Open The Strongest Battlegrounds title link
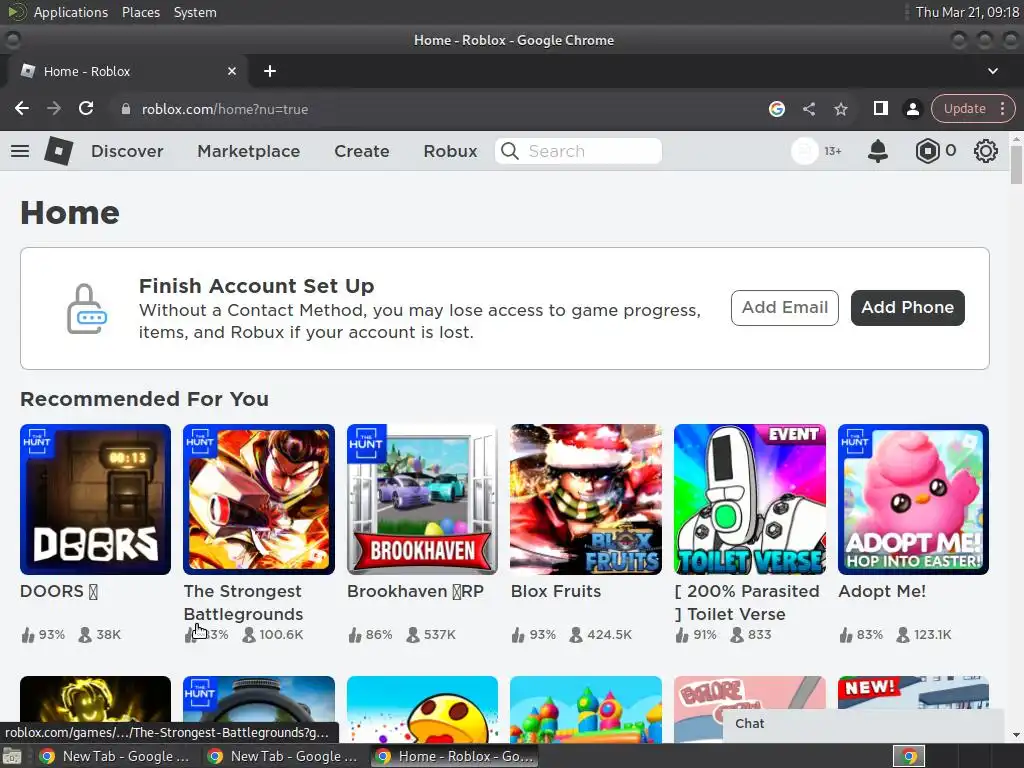1024x768 pixels. [x=243, y=603]
